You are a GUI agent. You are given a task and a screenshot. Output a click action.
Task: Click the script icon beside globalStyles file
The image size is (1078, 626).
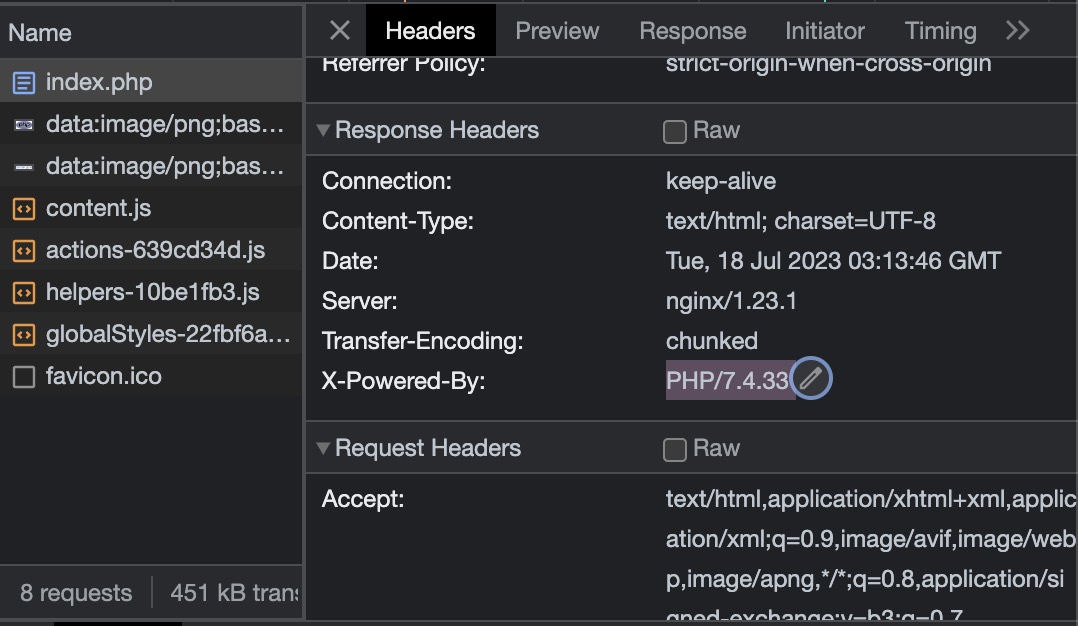click(x=23, y=335)
